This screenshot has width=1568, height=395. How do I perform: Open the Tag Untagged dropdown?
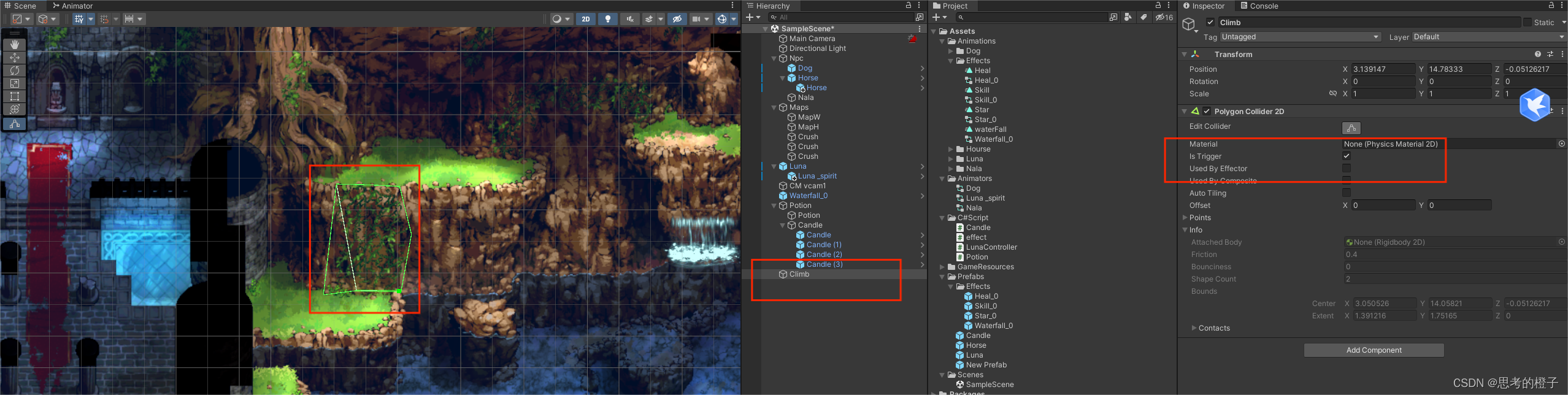point(1300,37)
